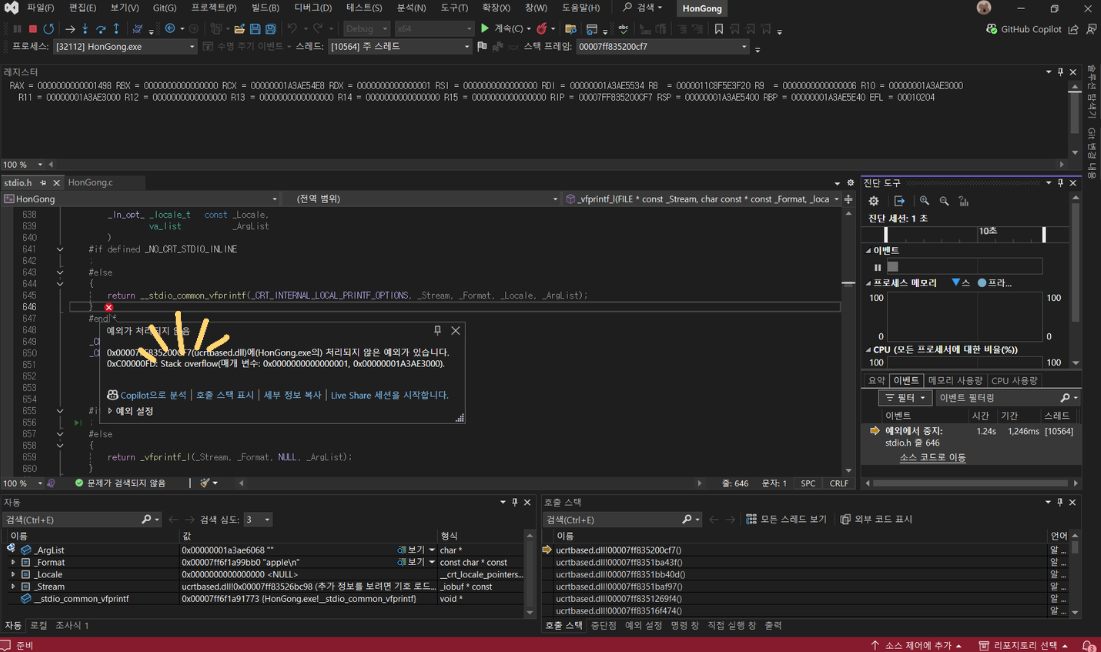Click Show External Code icon in Call Stack
Viewport: 1101px width, 652px height.
845,519
